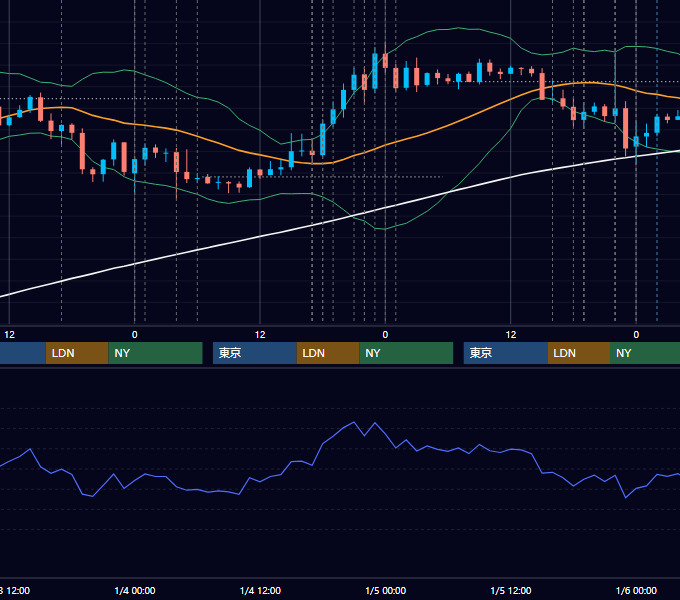Click hour label 0 above 1/6 00:00
The height and width of the screenshot is (600, 680).
coord(636,335)
